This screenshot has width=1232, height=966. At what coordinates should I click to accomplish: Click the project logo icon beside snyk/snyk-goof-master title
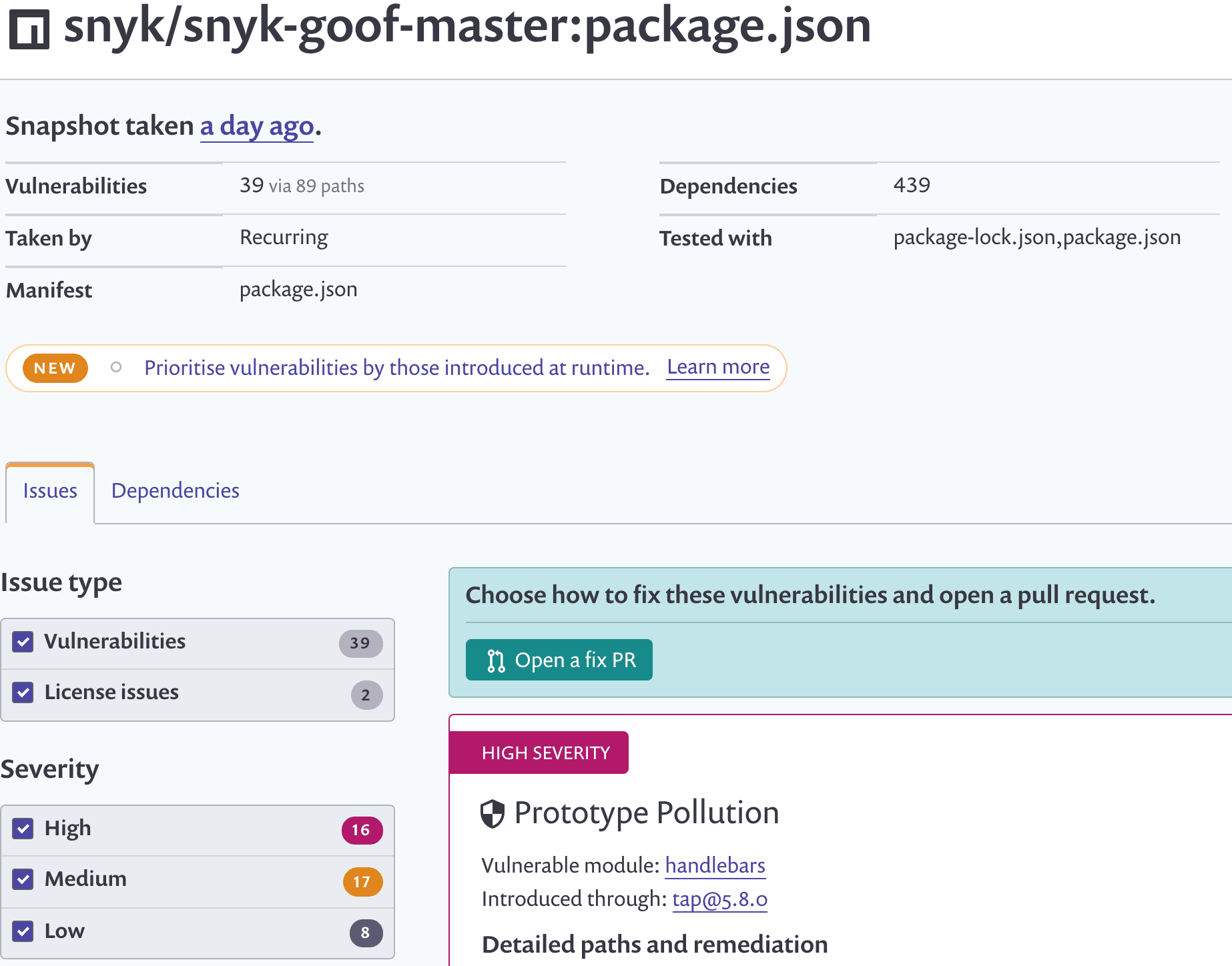point(29,29)
